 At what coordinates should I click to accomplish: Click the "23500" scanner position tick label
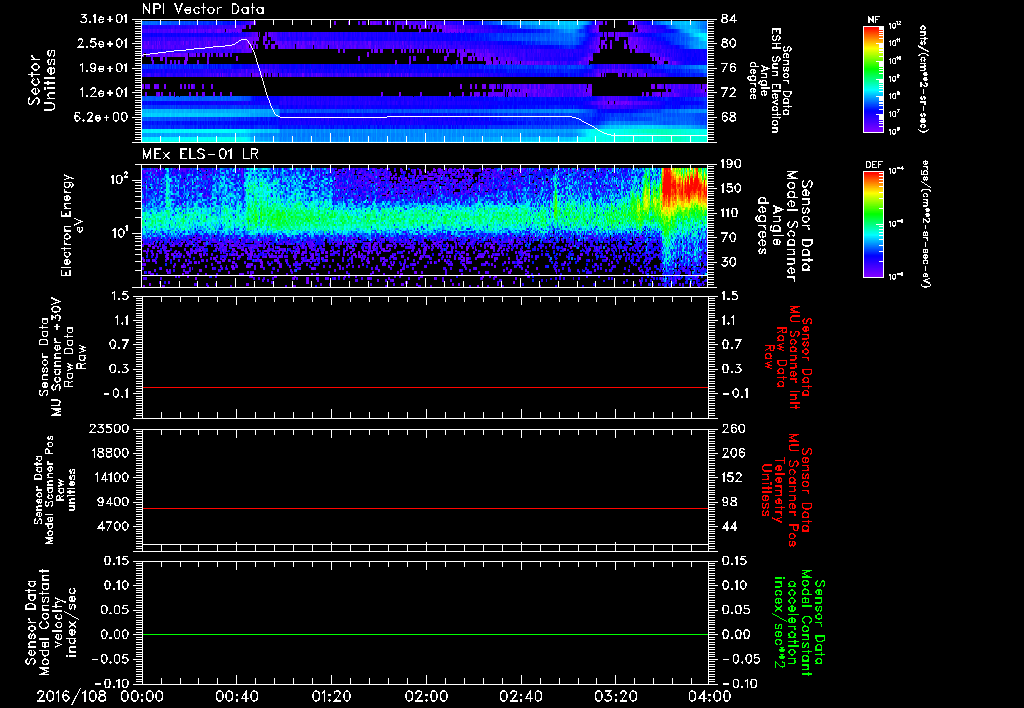[110, 429]
